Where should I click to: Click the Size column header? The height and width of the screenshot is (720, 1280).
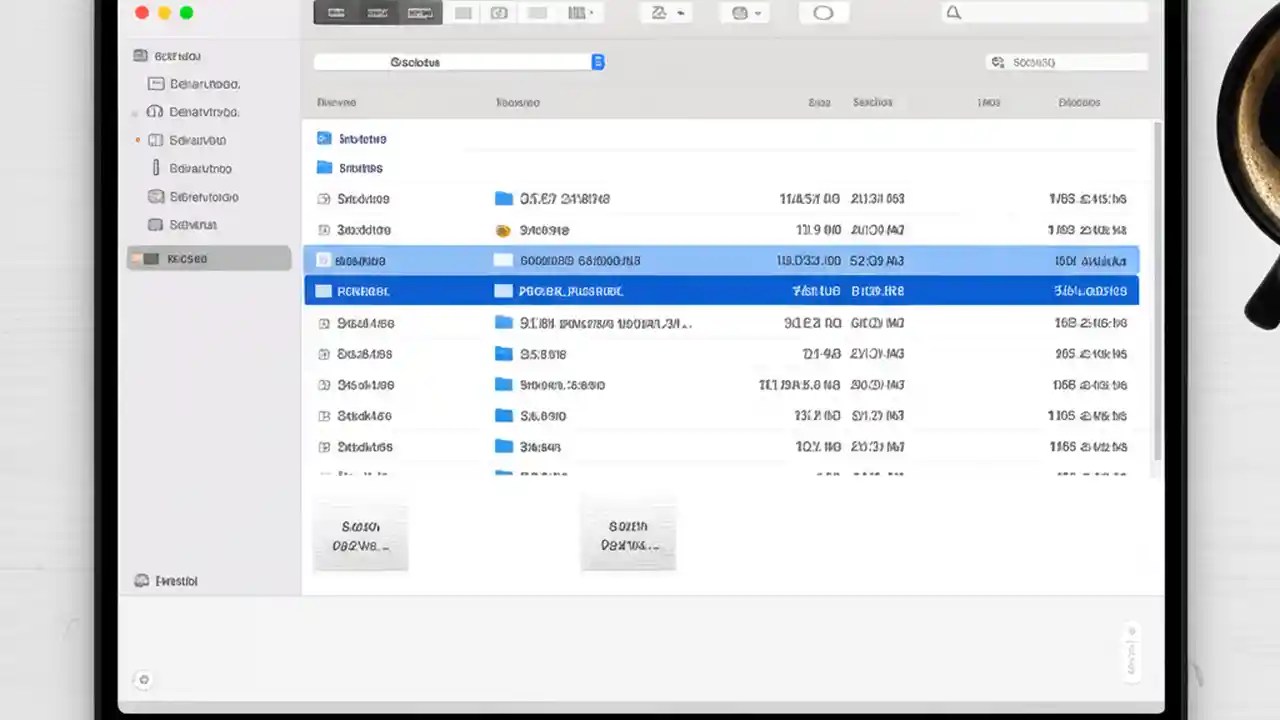pyautogui.click(x=819, y=102)
